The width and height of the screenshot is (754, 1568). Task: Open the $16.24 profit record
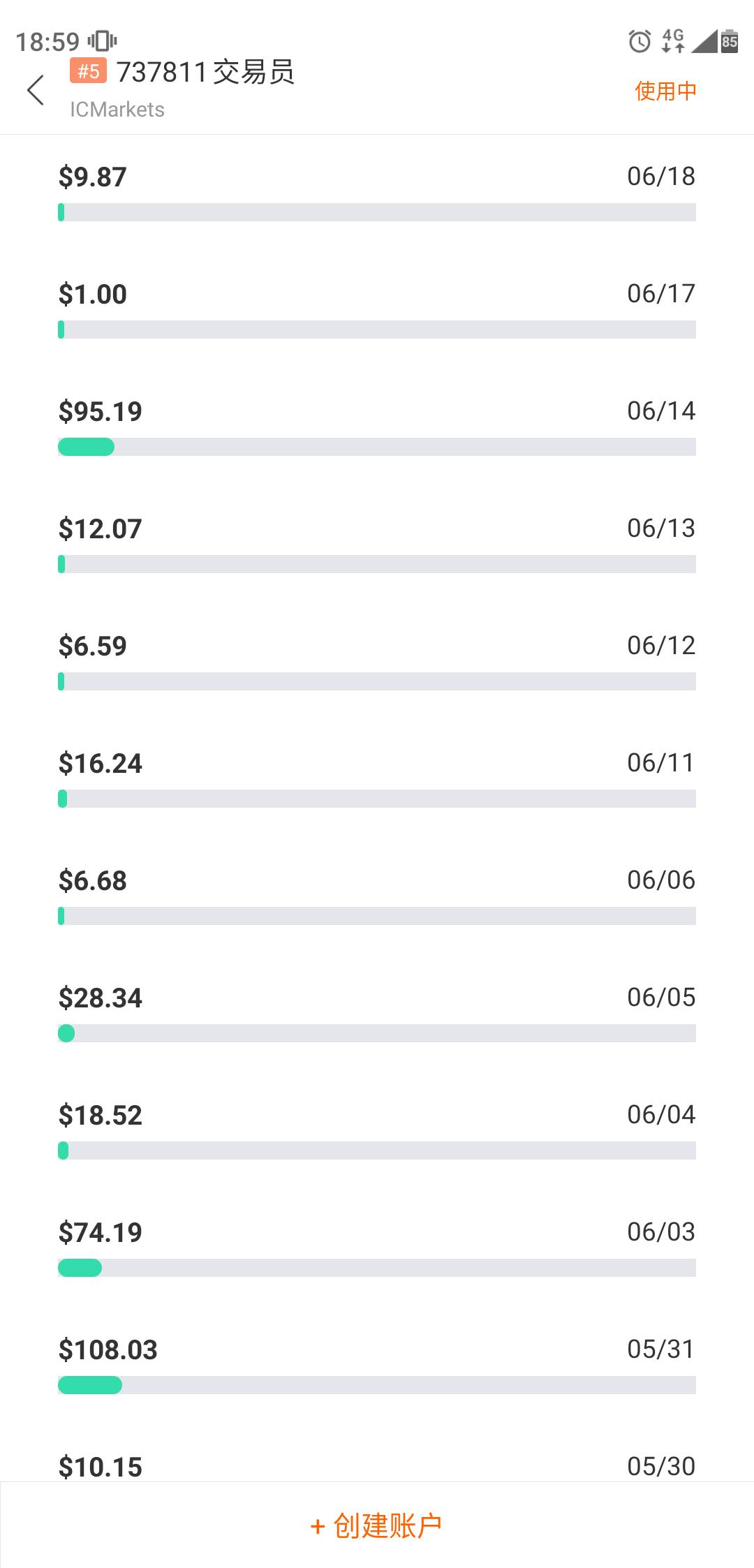pyautogui.click(x=101, y=764)
